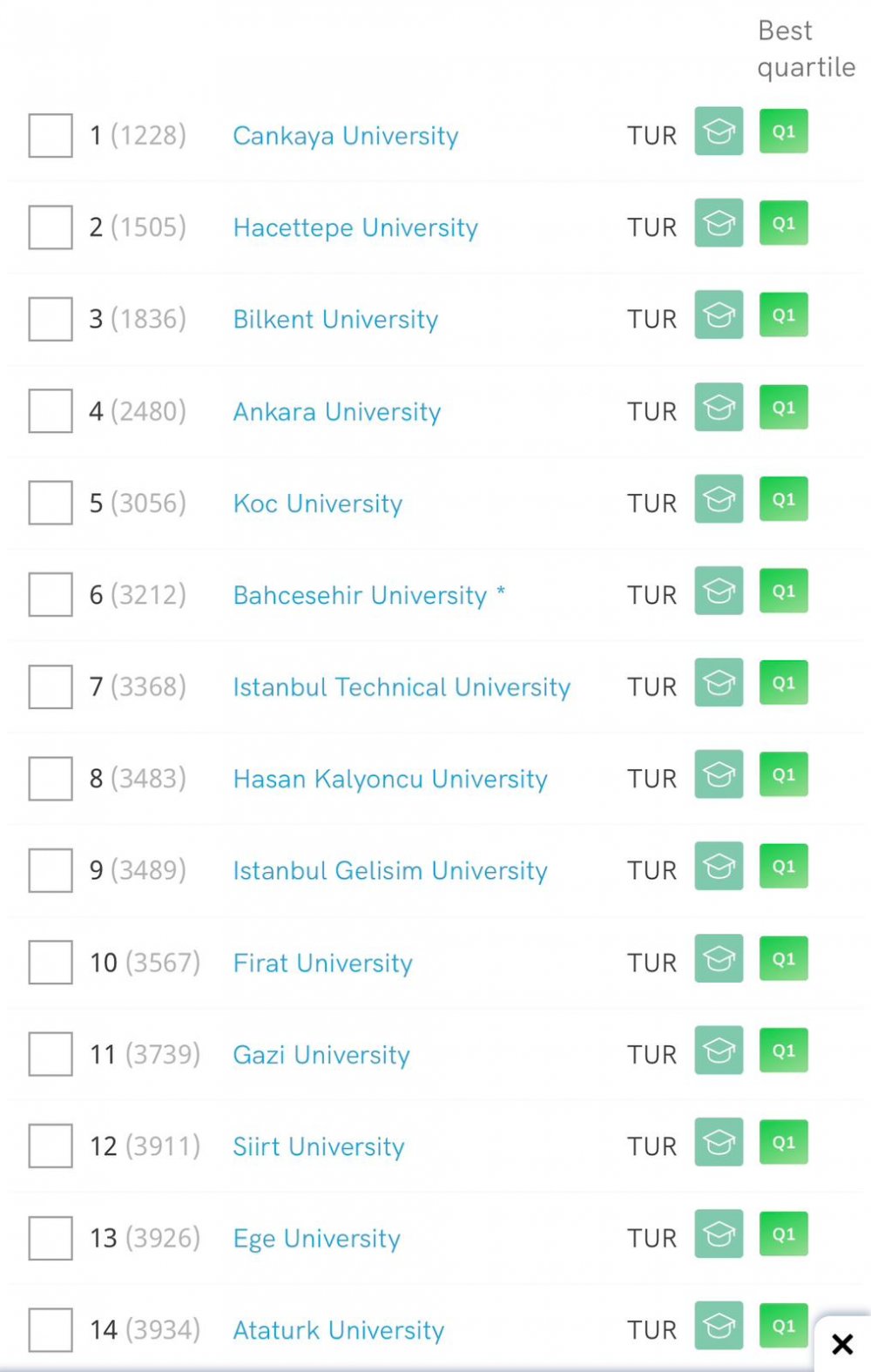Select the graduation cap icon for Koc University
Image resolution: width=871 pixels, height=1372 pixels.
pyautogui.click(x=719, y=498)
